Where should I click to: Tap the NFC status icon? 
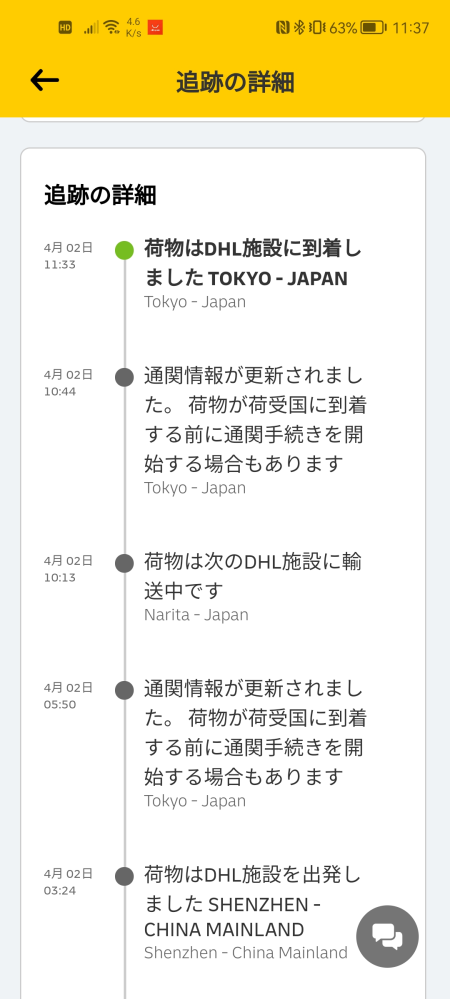point(282,27)
